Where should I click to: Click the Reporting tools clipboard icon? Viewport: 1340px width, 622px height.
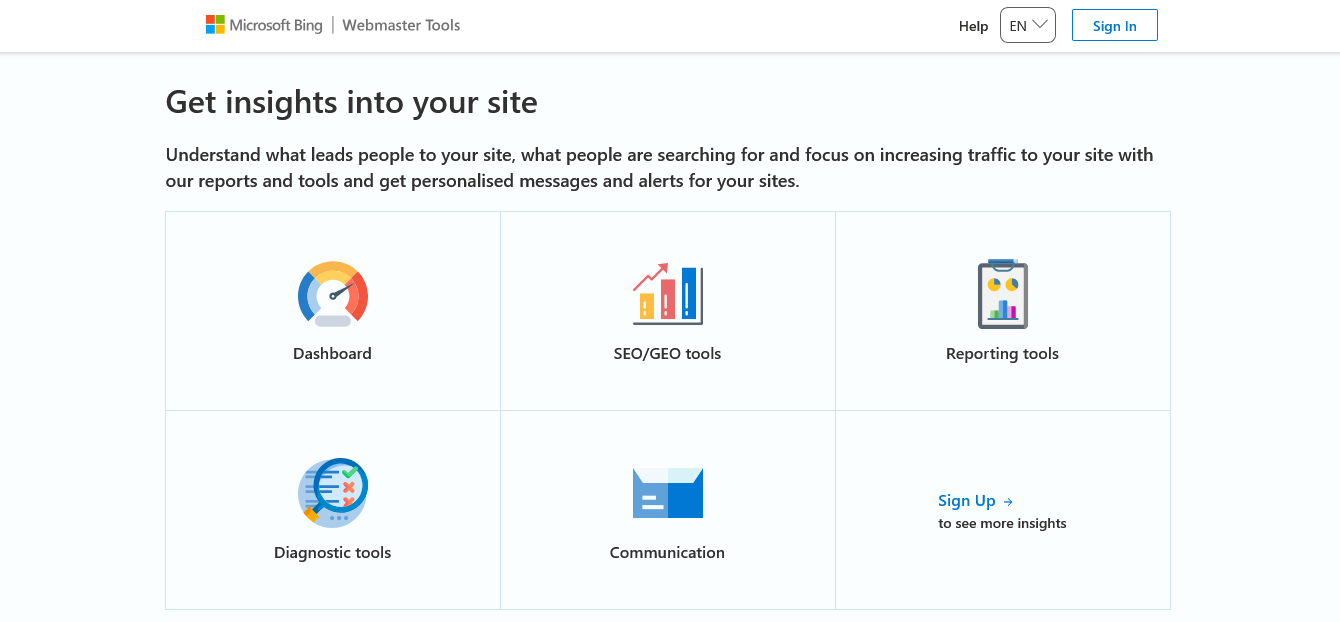click(1003, 294)
